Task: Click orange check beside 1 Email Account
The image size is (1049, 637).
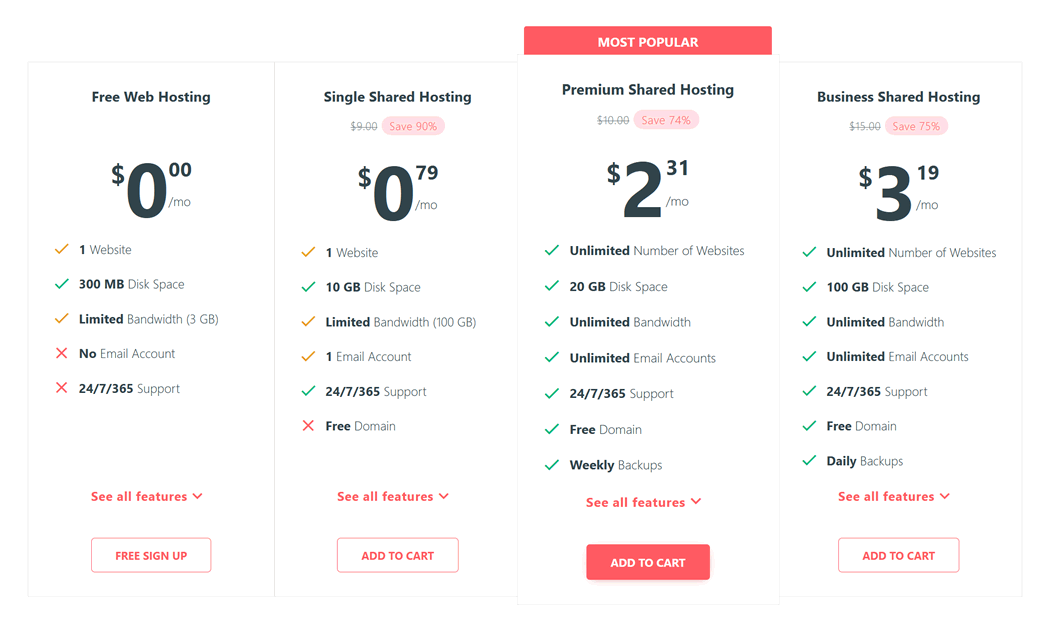Action: pos(308,357)
